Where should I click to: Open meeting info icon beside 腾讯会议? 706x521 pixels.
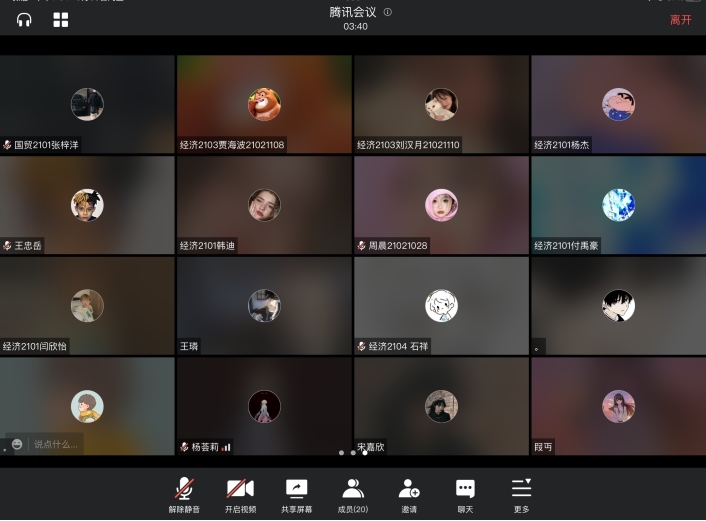[x=388, y=12]
